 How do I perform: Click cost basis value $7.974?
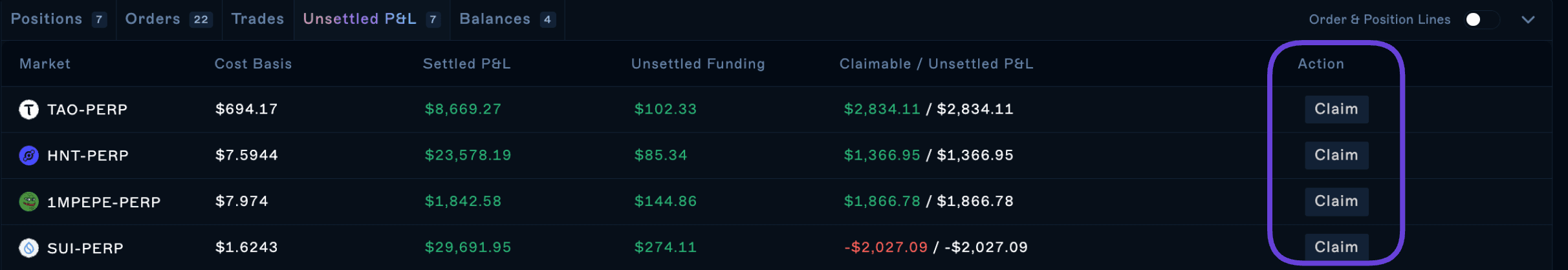tap(242, 201)
